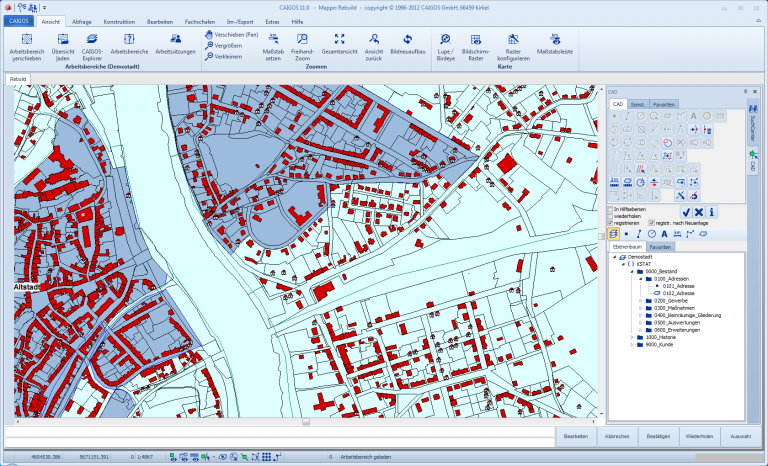Select 0102_Adresse layer in the tree
The image size is (768, 466).
[x=678, y=293]
